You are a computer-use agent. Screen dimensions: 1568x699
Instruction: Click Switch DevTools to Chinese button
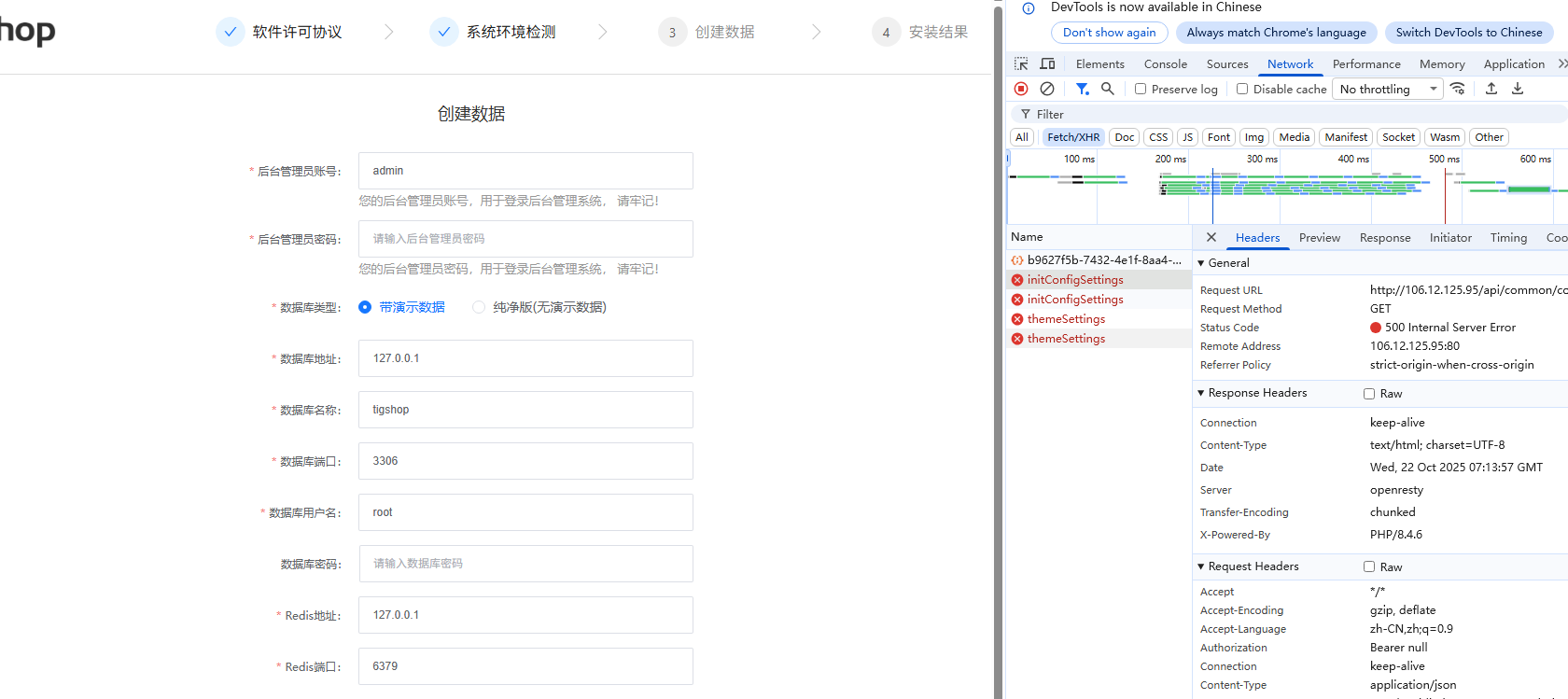tap(1468, 33)
